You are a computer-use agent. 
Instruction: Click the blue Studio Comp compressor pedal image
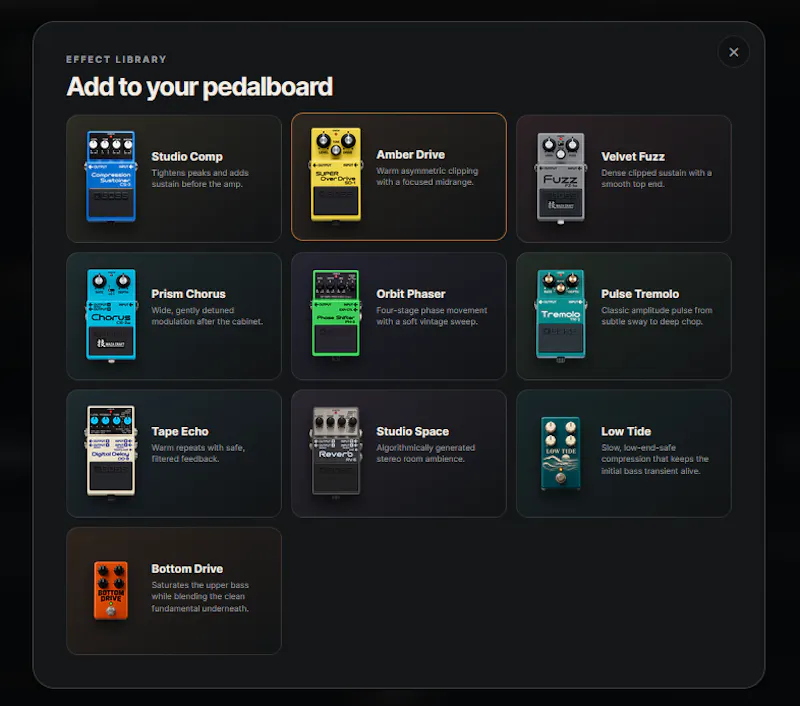point(111,177)
